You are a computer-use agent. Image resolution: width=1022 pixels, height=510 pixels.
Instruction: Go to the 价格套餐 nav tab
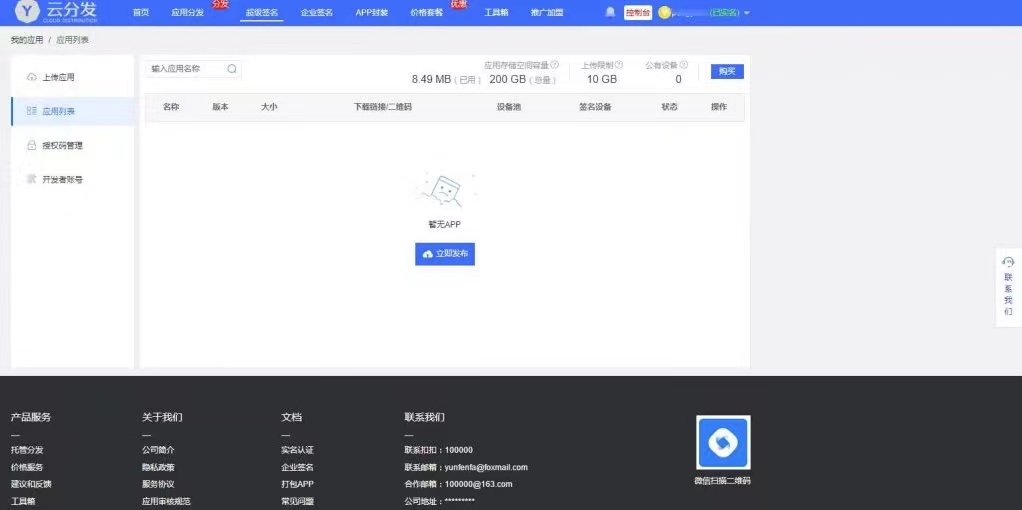coord(429,13)
